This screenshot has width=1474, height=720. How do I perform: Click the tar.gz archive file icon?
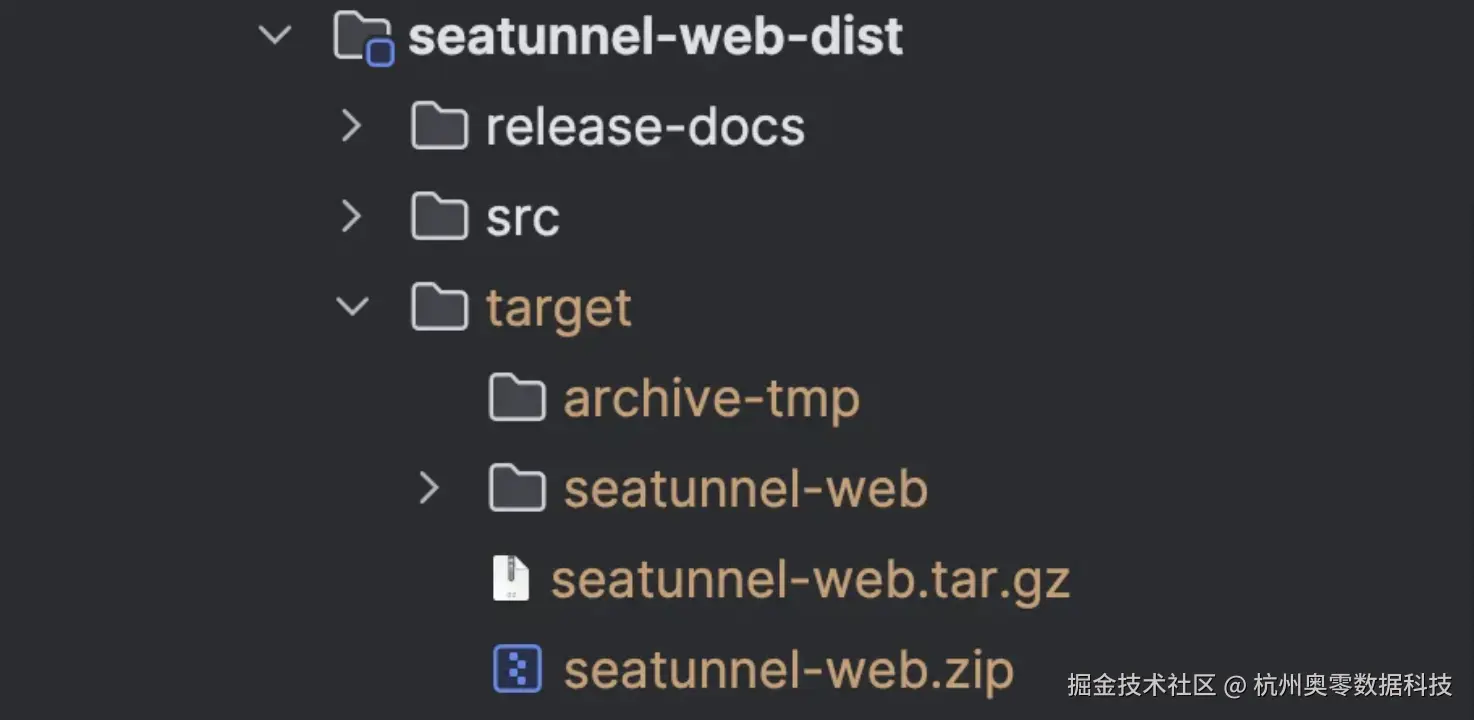[511, 579]
